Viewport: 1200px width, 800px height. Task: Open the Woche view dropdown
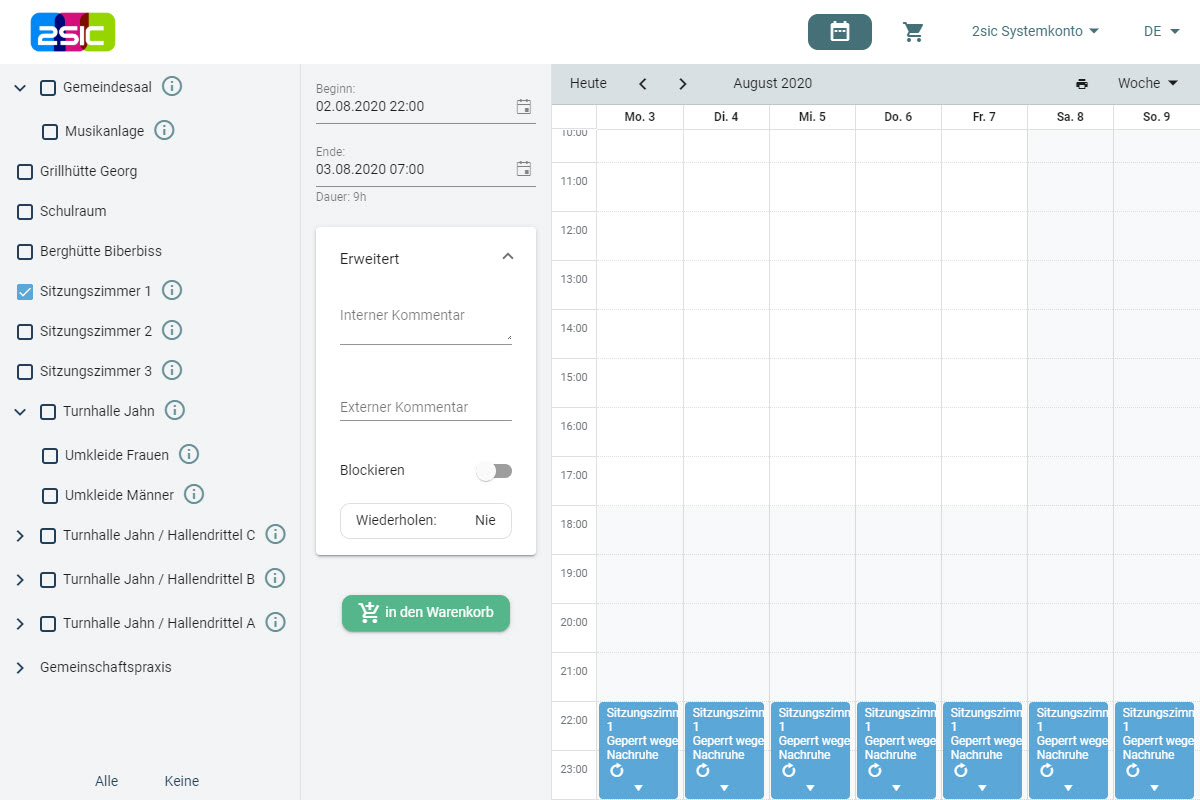pyautogui.click(x=1148, y=84)
